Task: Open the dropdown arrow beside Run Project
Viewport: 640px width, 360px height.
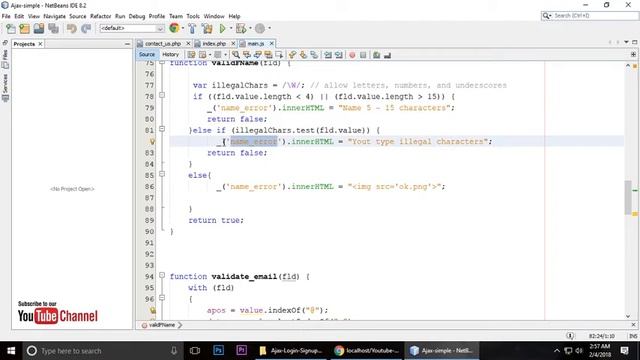Action: coord(231,28)
